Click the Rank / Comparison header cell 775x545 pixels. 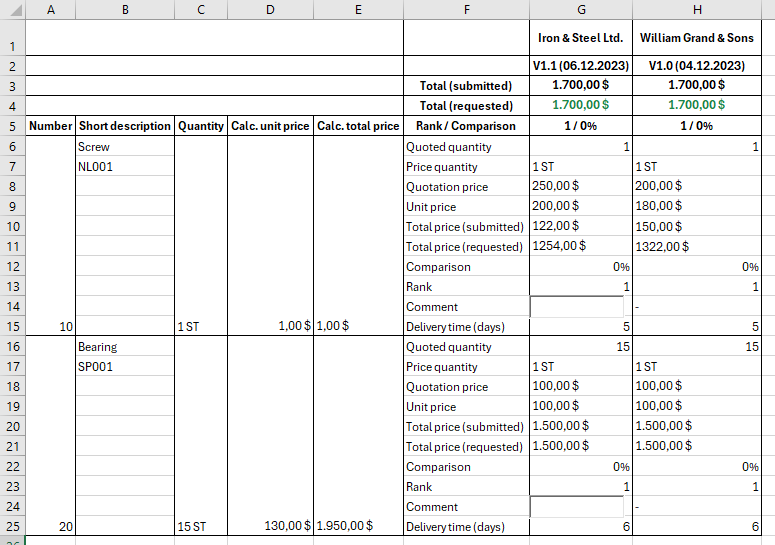click(x=466, y=126)
